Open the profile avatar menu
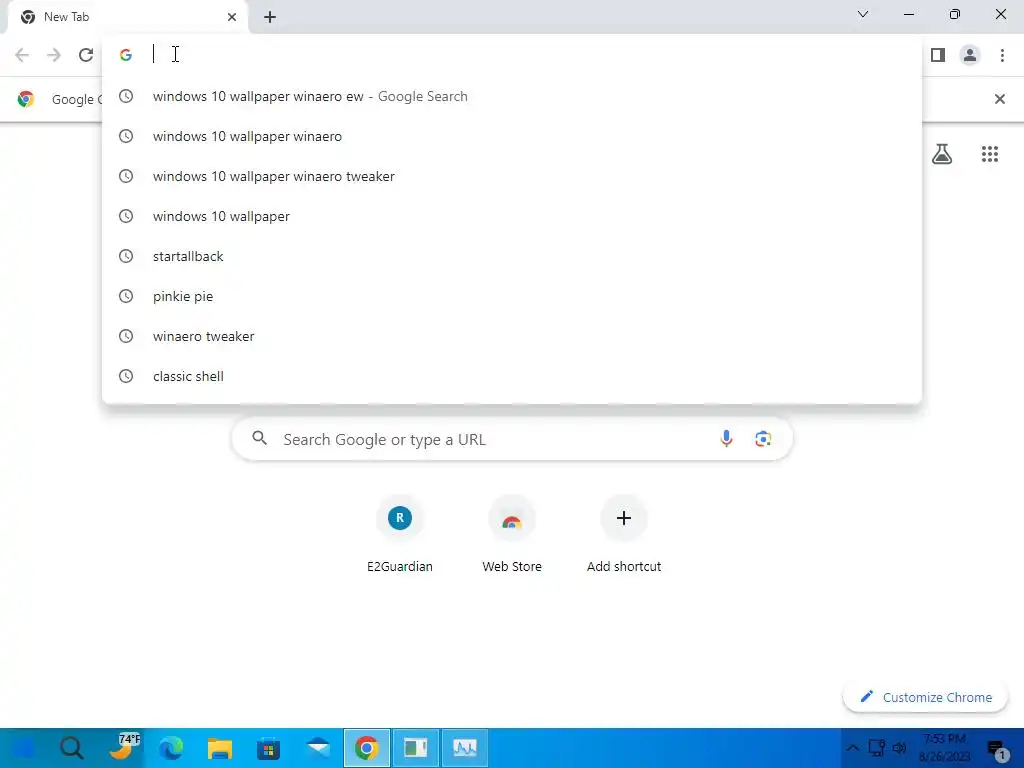The width and height of the screenshot is (1024, 768). 970,55
